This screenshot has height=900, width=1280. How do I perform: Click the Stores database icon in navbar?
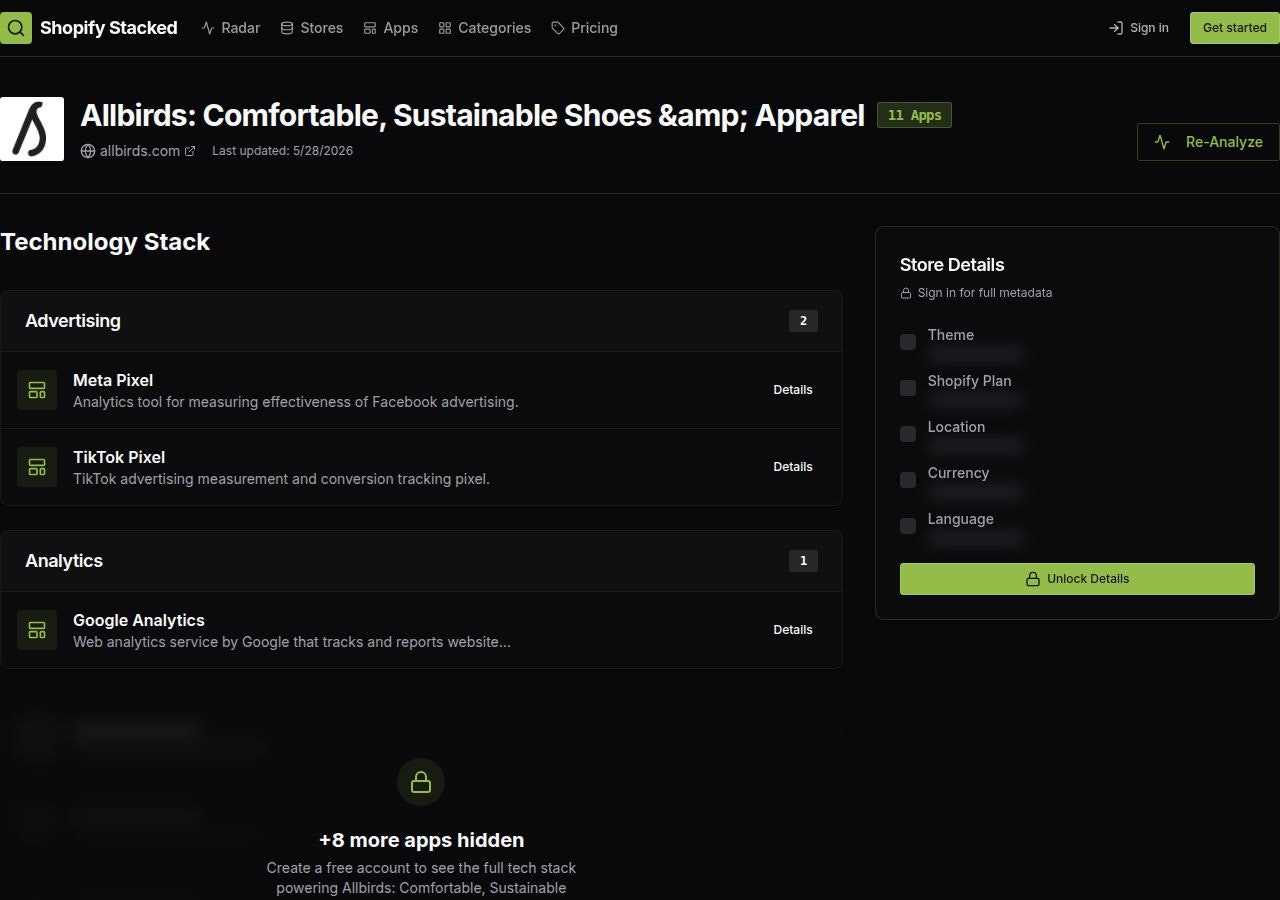pyautogui.click(x=287, y=28)
